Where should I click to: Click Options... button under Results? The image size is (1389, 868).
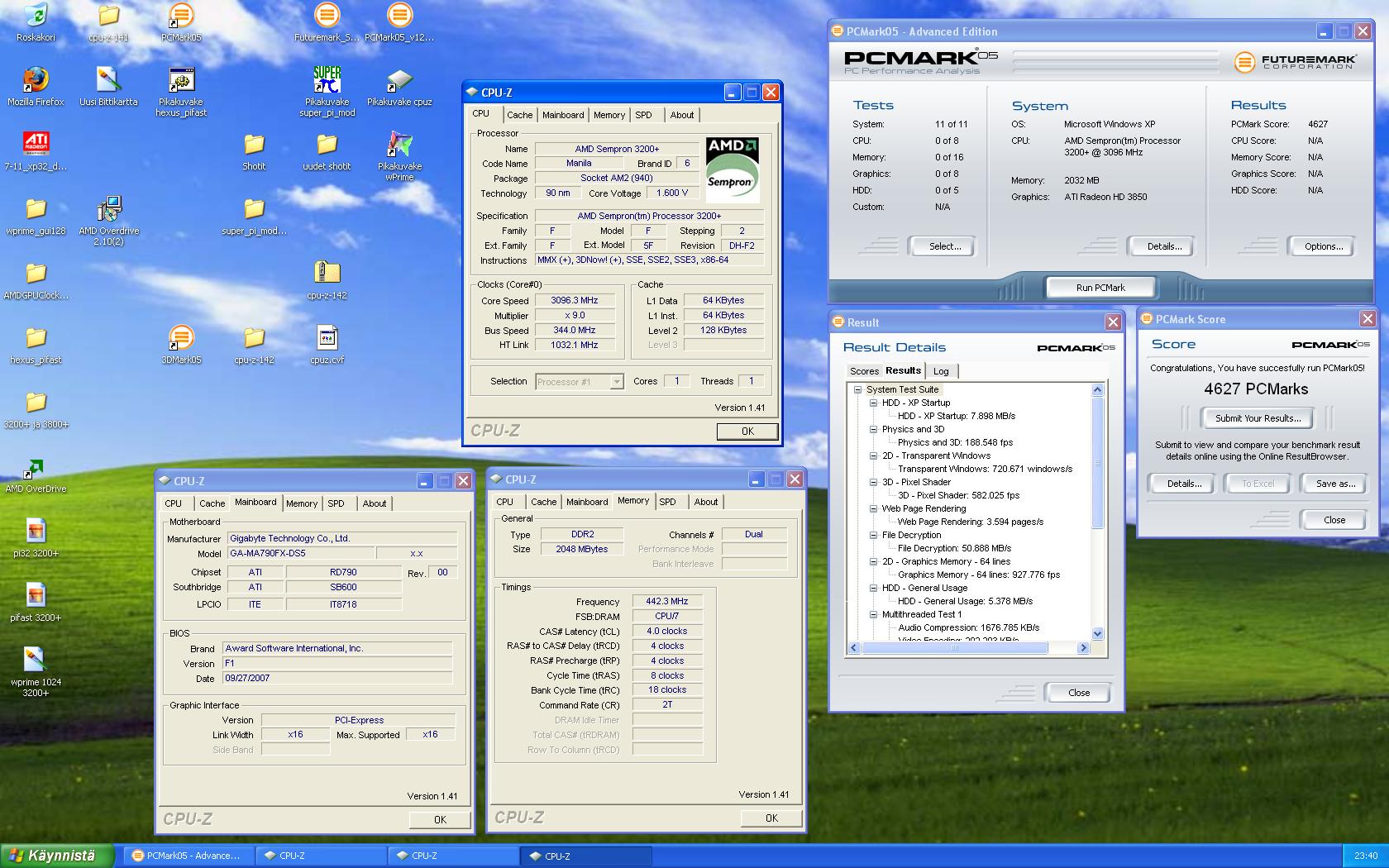(1324, 246)
